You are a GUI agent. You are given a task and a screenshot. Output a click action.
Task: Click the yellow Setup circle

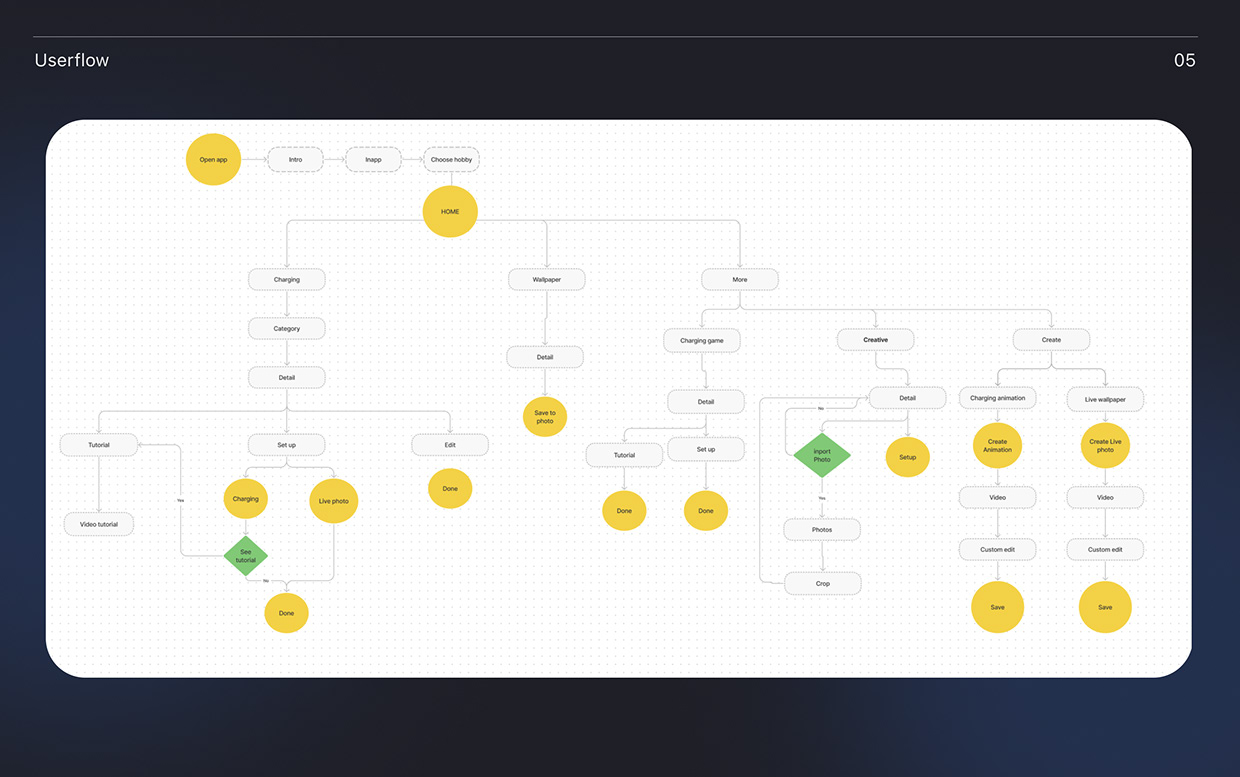[x=908, y=457]
